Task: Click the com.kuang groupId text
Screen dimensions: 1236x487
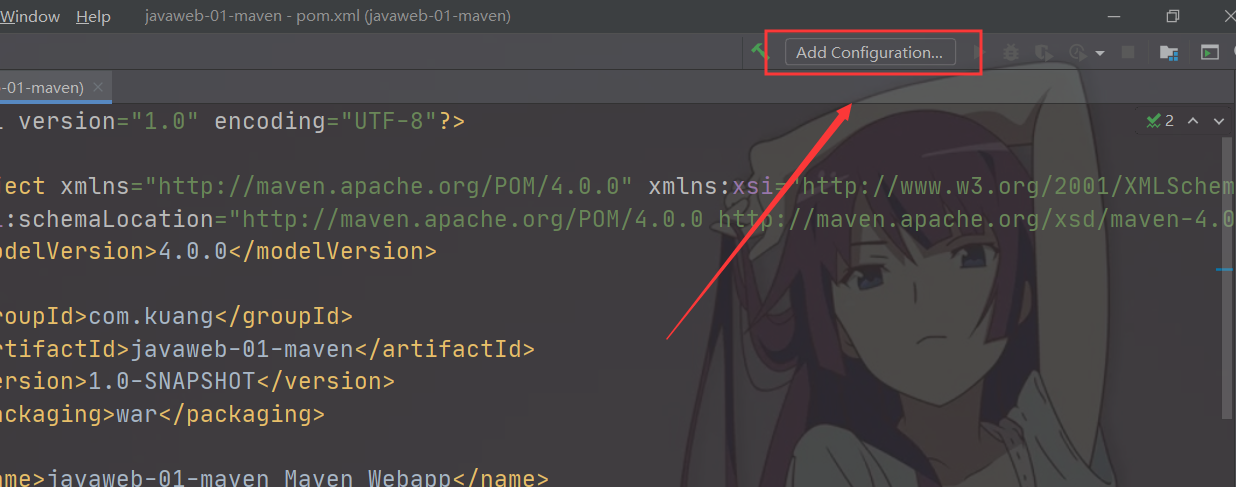Action: coord(151,317)
